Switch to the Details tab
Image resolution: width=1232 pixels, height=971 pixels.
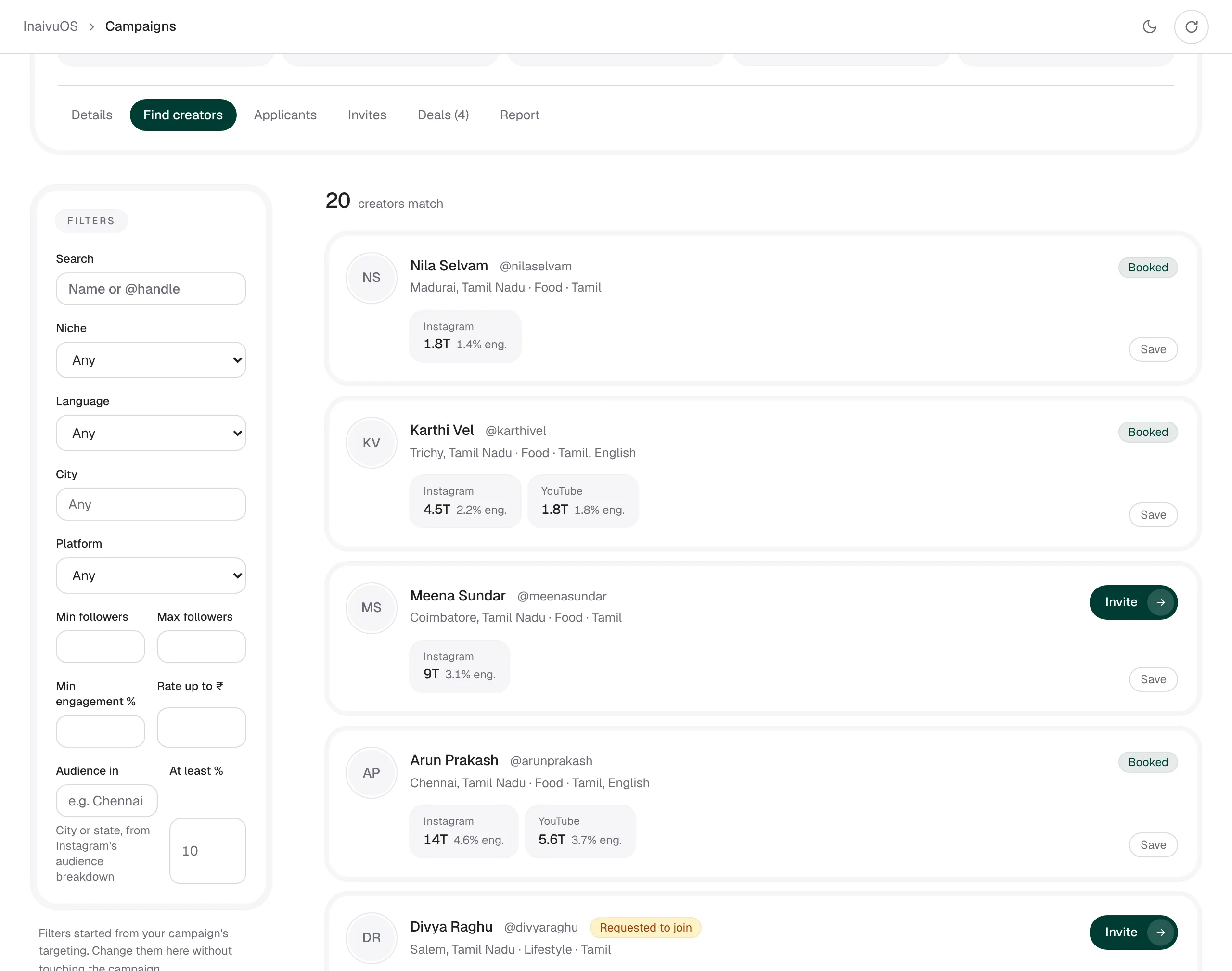pos(91,115)
